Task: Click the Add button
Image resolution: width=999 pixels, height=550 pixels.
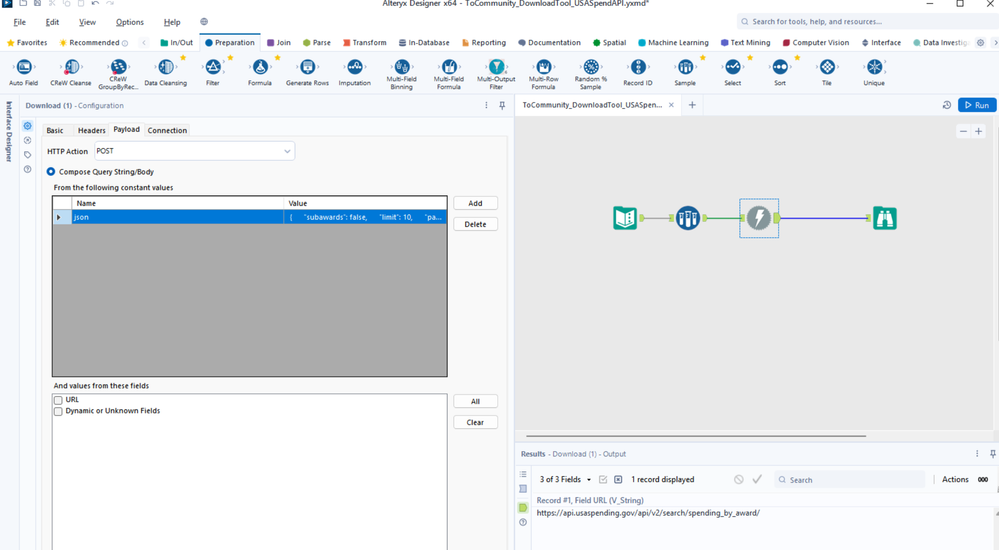Action: point(475,203)
